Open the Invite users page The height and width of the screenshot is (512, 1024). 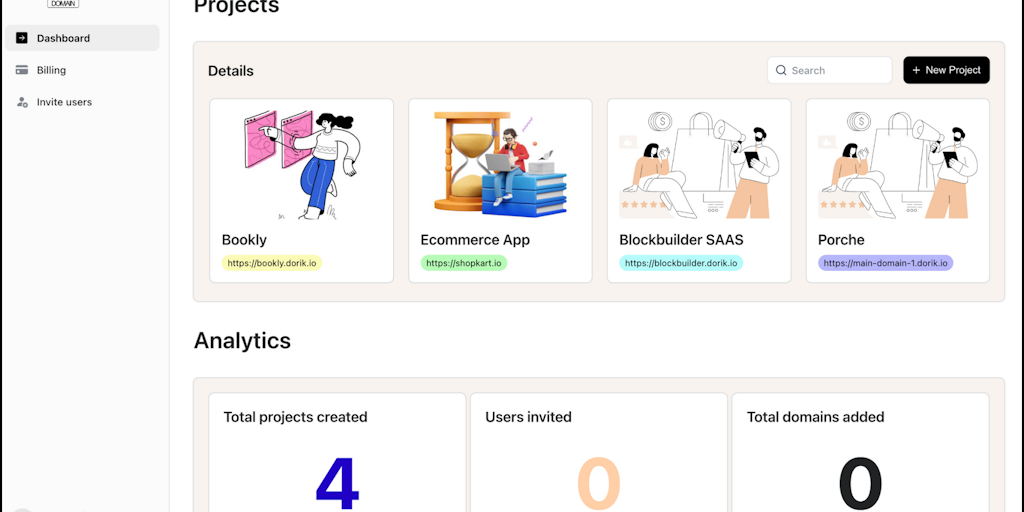[64, 102]
